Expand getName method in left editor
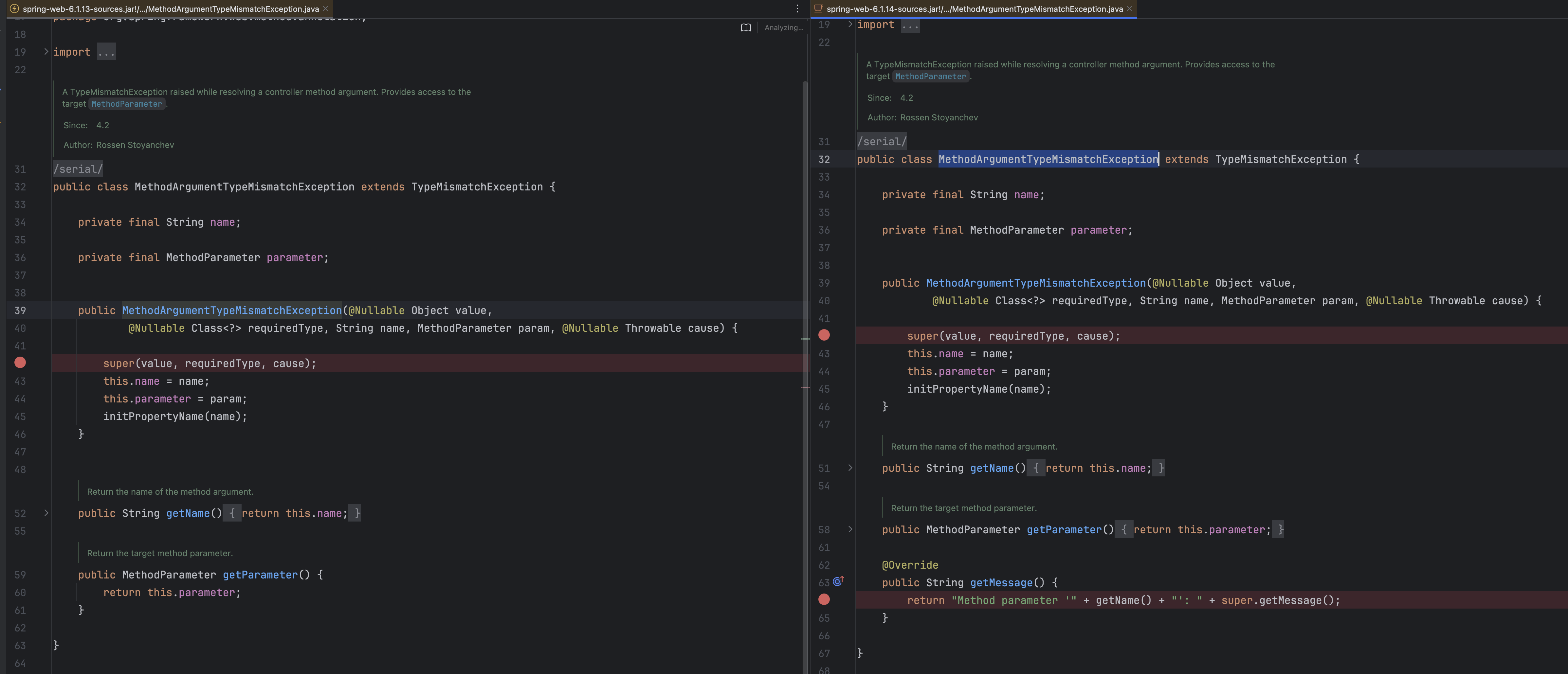The height and width of the screenshot is (674, 1568). click(x=46, y=513)
